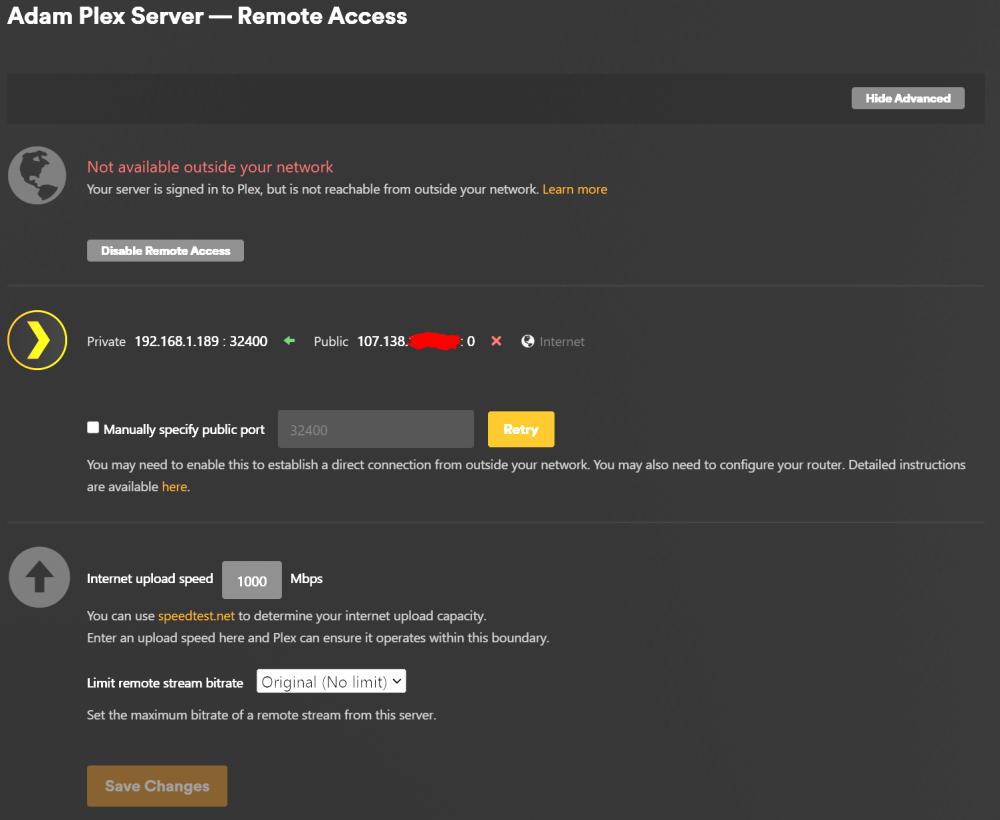Click the green arrow between addresses
Image resolution: width=1000 pixels, height=820 pixels.
[290, 340]
